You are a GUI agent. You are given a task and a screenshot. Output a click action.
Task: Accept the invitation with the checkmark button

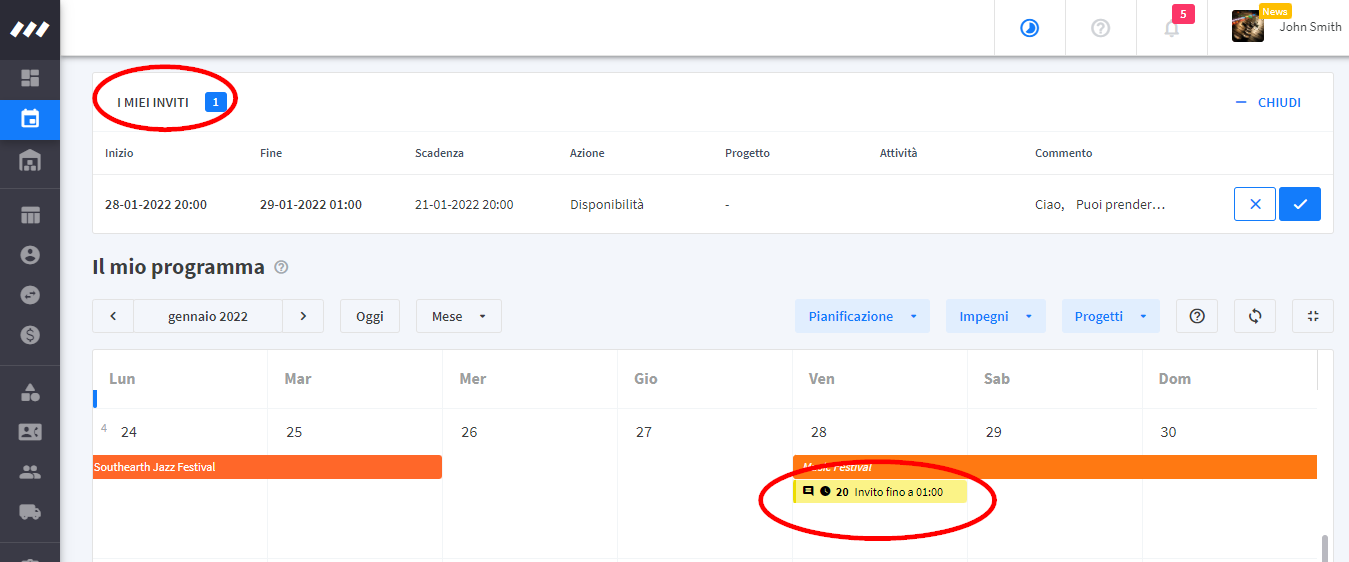1300,204
